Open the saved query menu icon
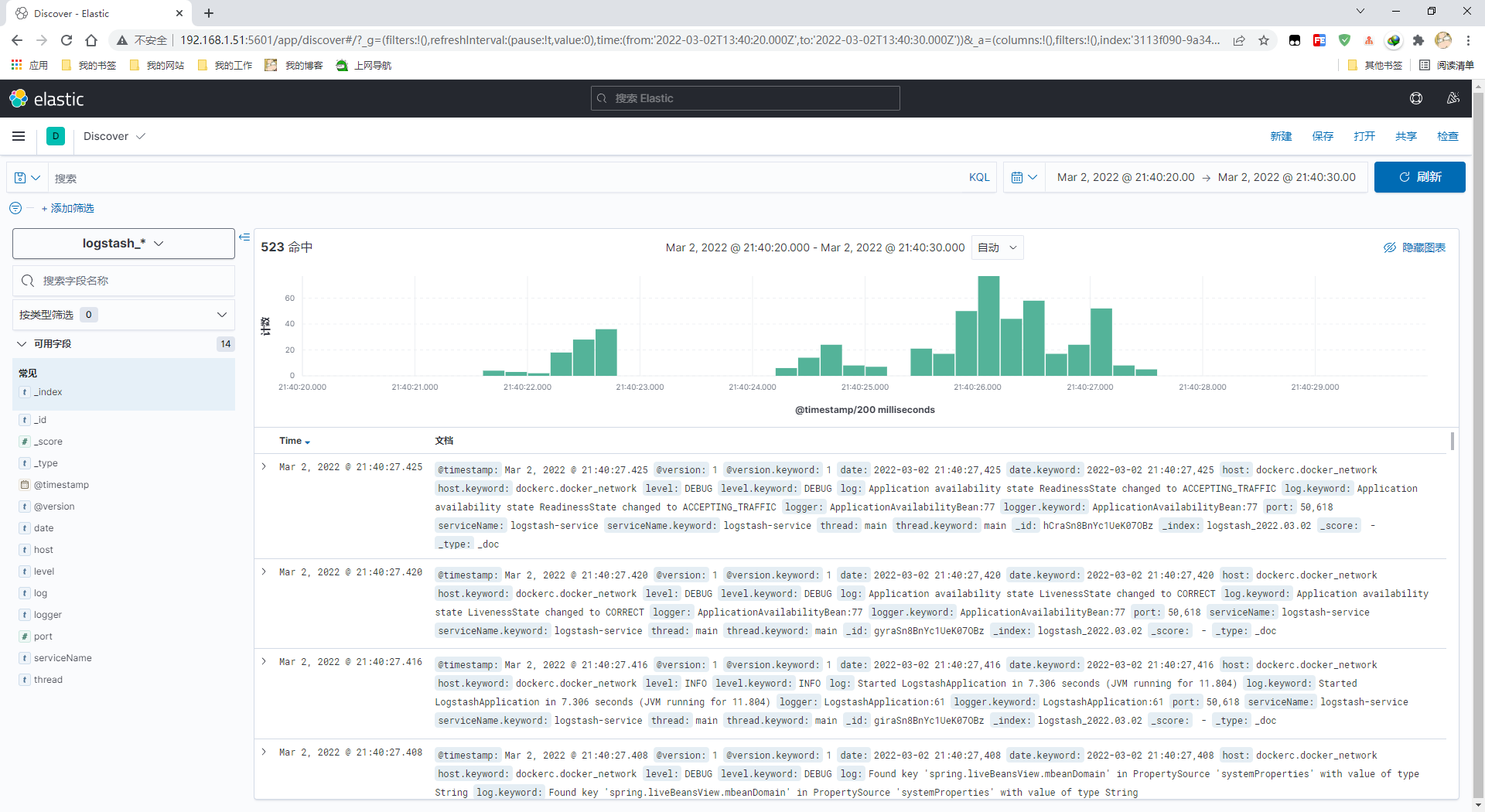This screenshot has height=812, width=1485. pyautogui.click(x=27, y=178)
